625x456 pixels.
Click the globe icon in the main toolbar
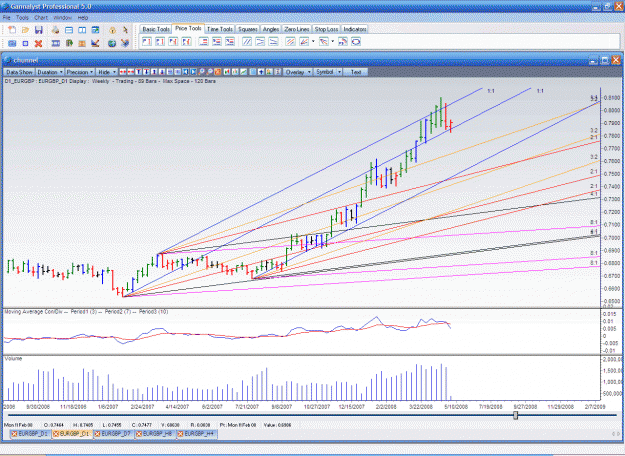pyautogui.click(x=112, y=43)
